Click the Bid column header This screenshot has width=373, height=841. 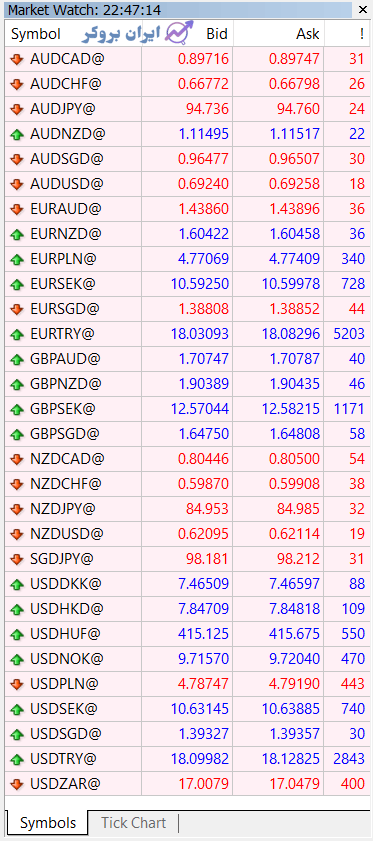217,34
